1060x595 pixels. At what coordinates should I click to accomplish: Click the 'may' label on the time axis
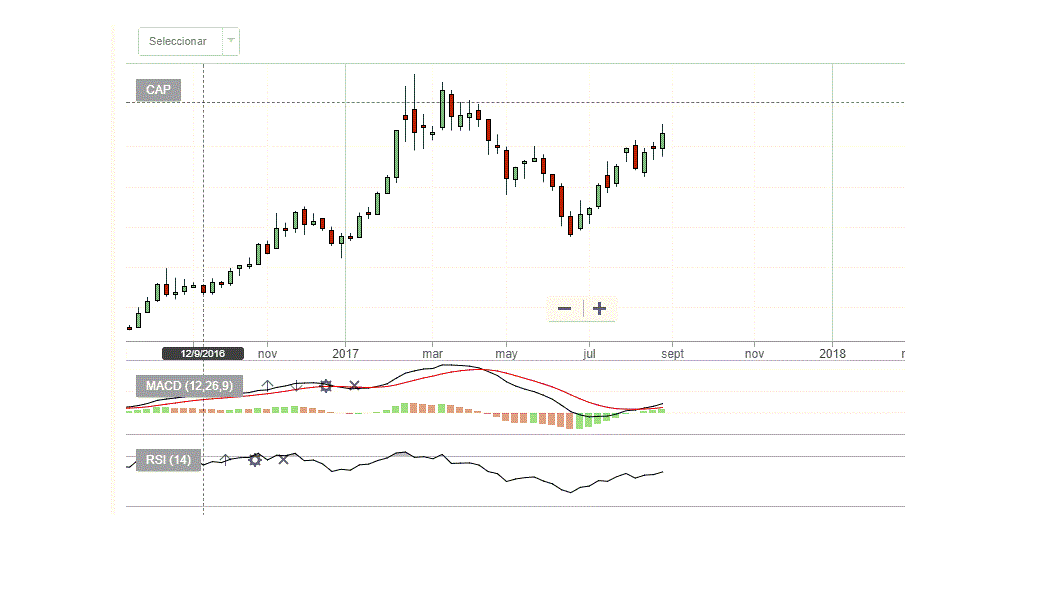506,354
